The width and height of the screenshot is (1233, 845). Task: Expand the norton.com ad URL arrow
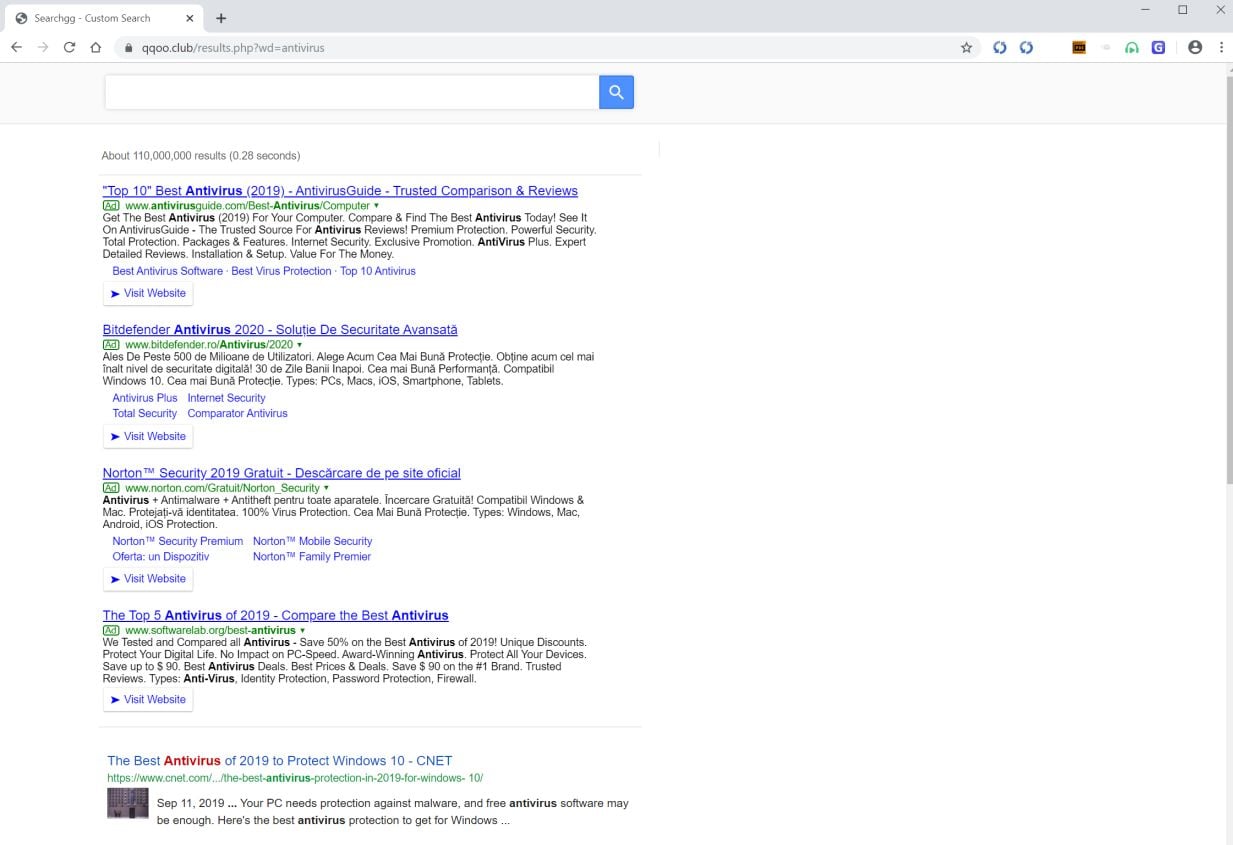click(x=326, y=488)
